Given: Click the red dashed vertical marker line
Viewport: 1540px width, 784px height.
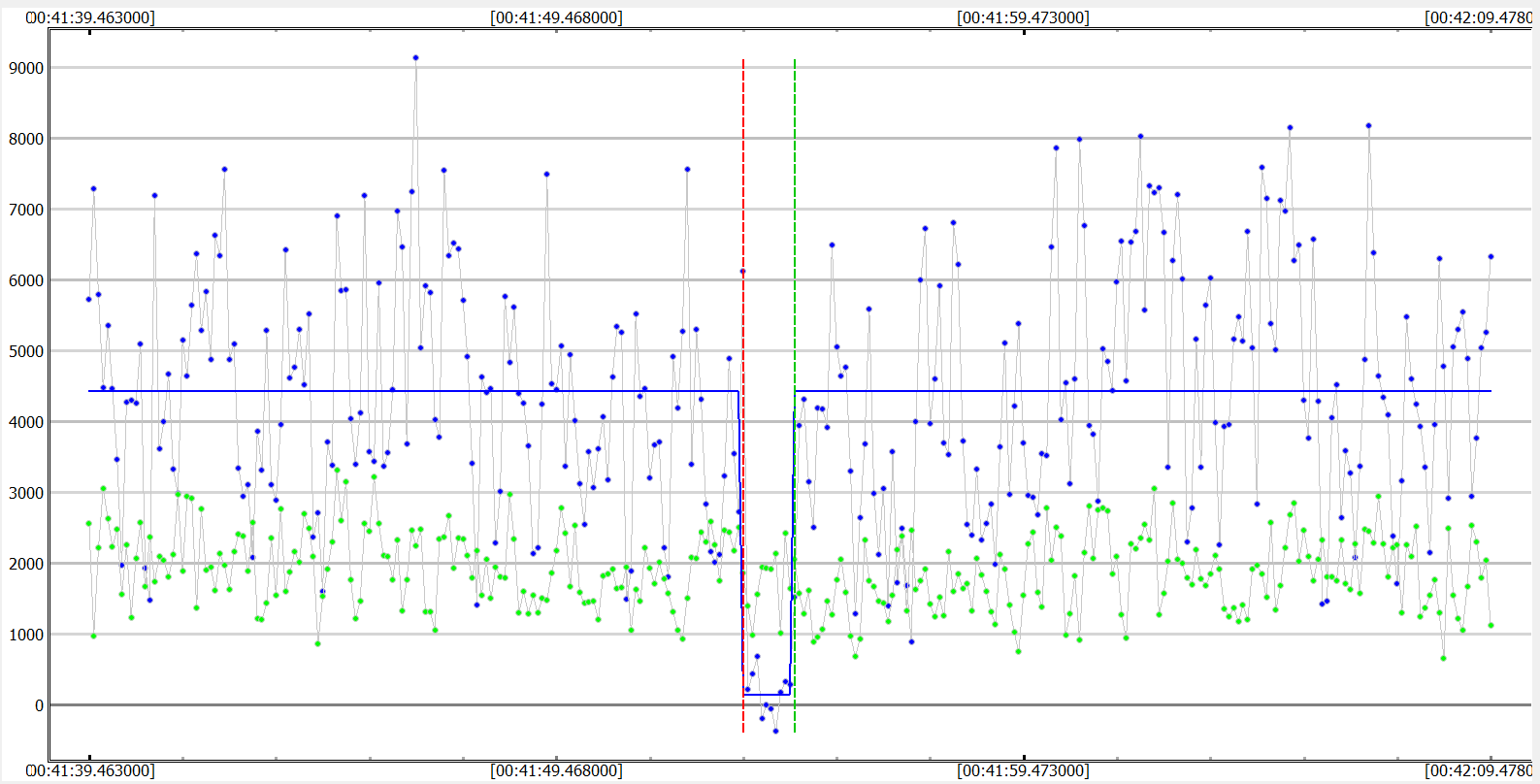Looking at the screenshot, I should pos(743,396).
